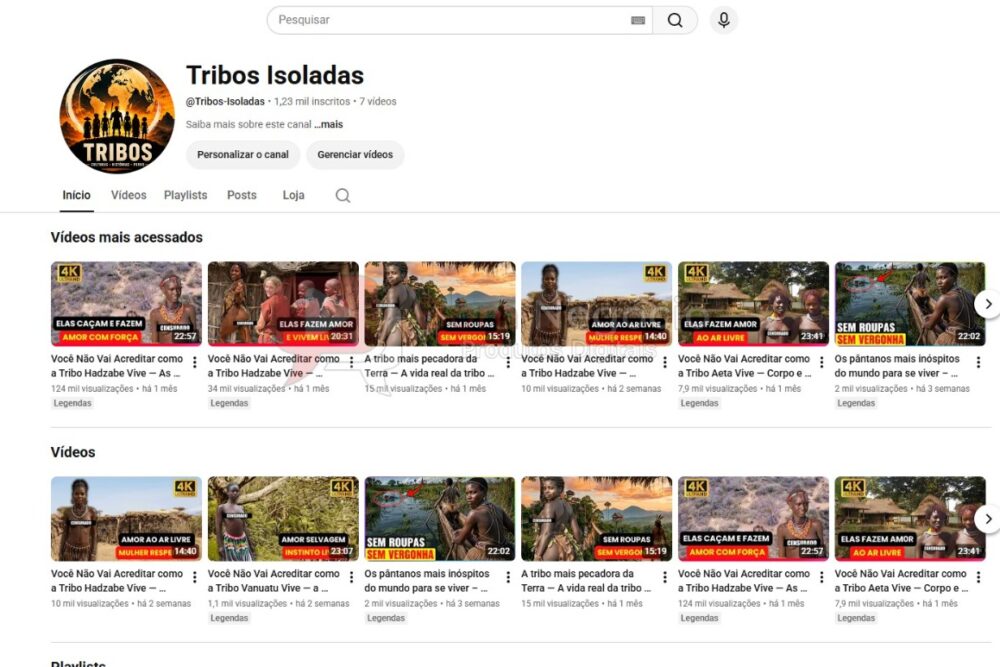1000x667 pixels.
Task: Open options menu for top-row pântanos video
Action: [x=978, y=362]
